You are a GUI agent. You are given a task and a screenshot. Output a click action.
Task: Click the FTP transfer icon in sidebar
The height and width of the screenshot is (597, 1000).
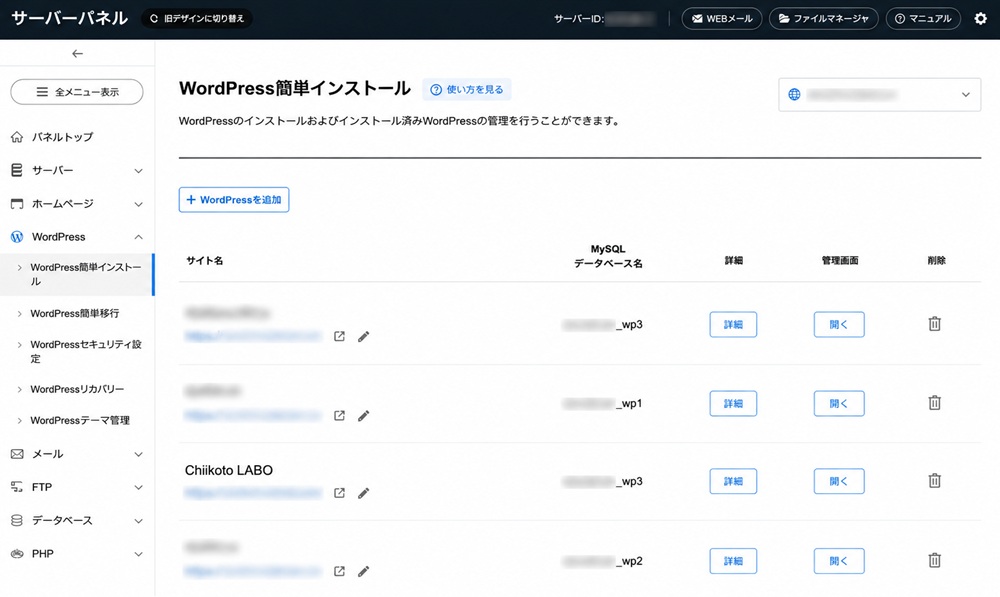click(17, 487)
